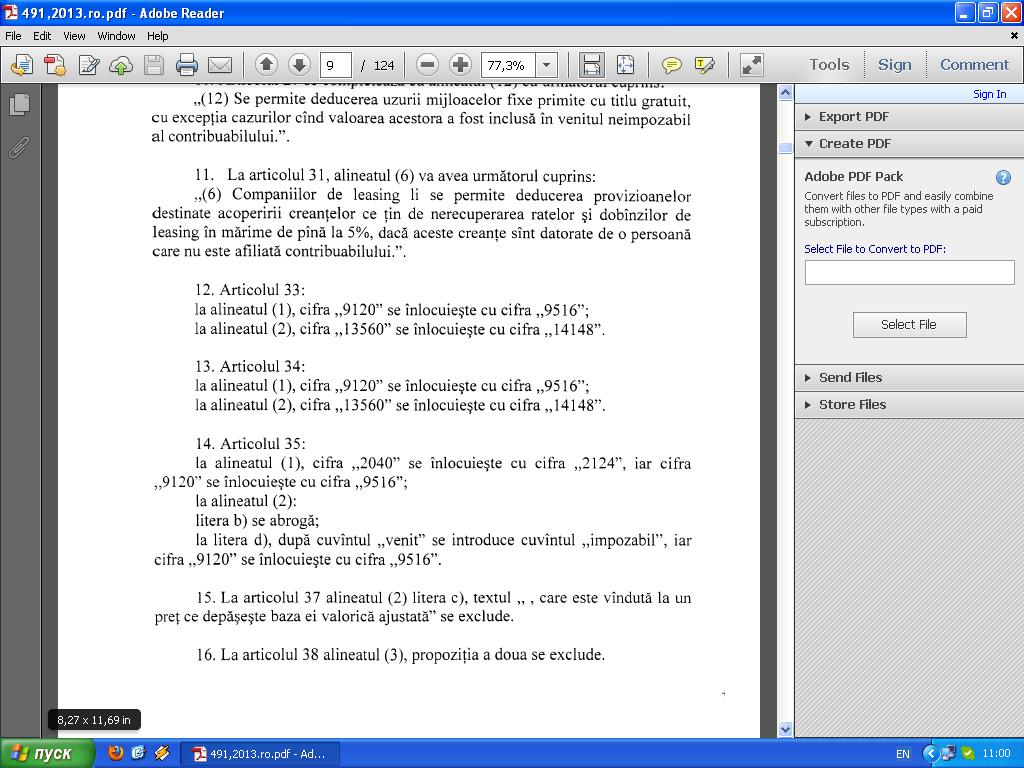The image size is (1024, 768).
Task: Go to next page with down arrow
Action: (x=299, y=65)
